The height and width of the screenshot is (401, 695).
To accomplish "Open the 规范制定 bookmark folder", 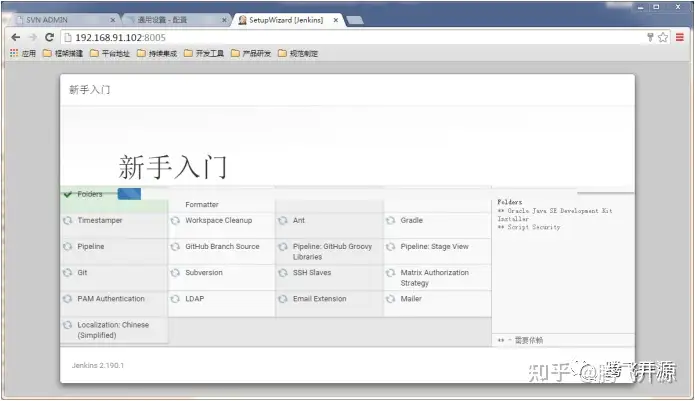I will [x=298, y=54].
